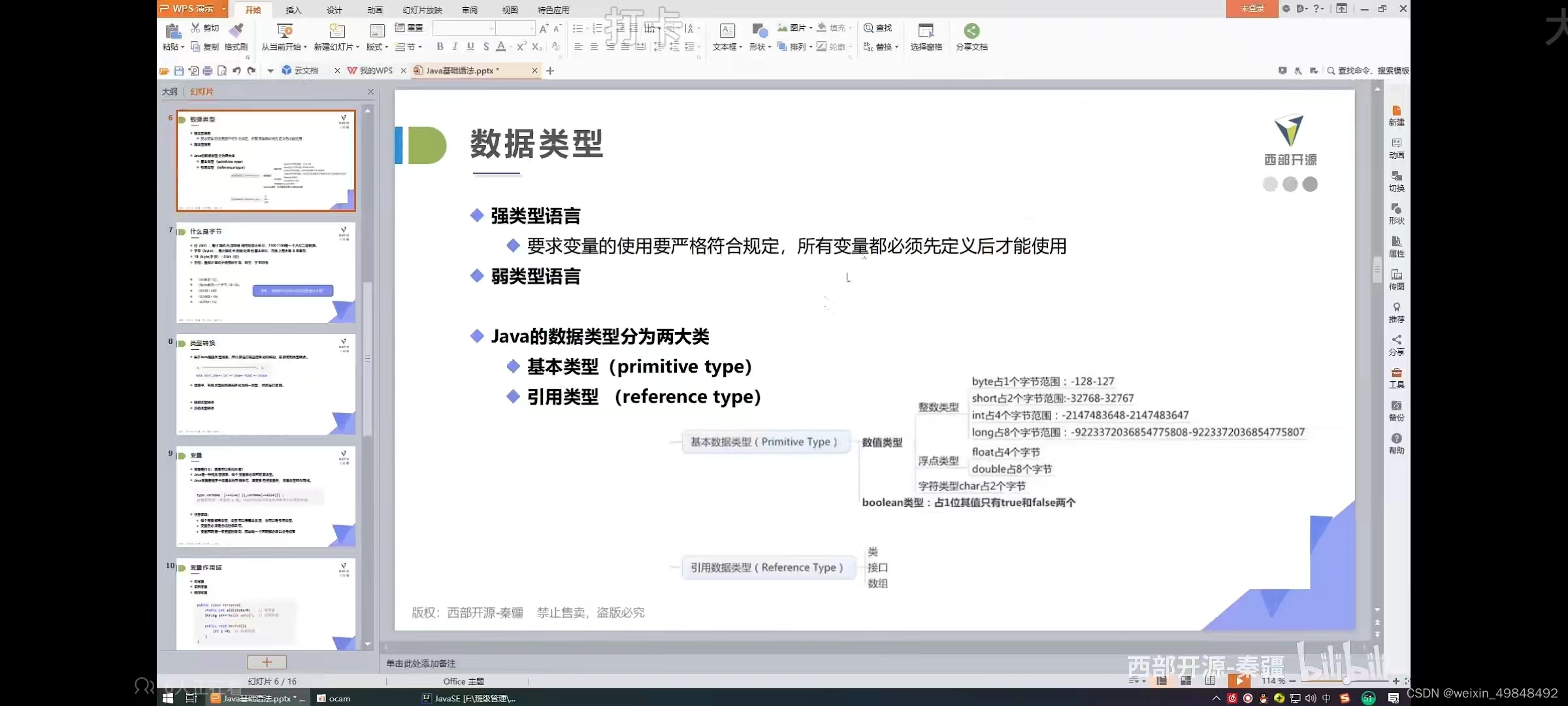
Task: Toggle underline formatting
Action: pos(470,46)
